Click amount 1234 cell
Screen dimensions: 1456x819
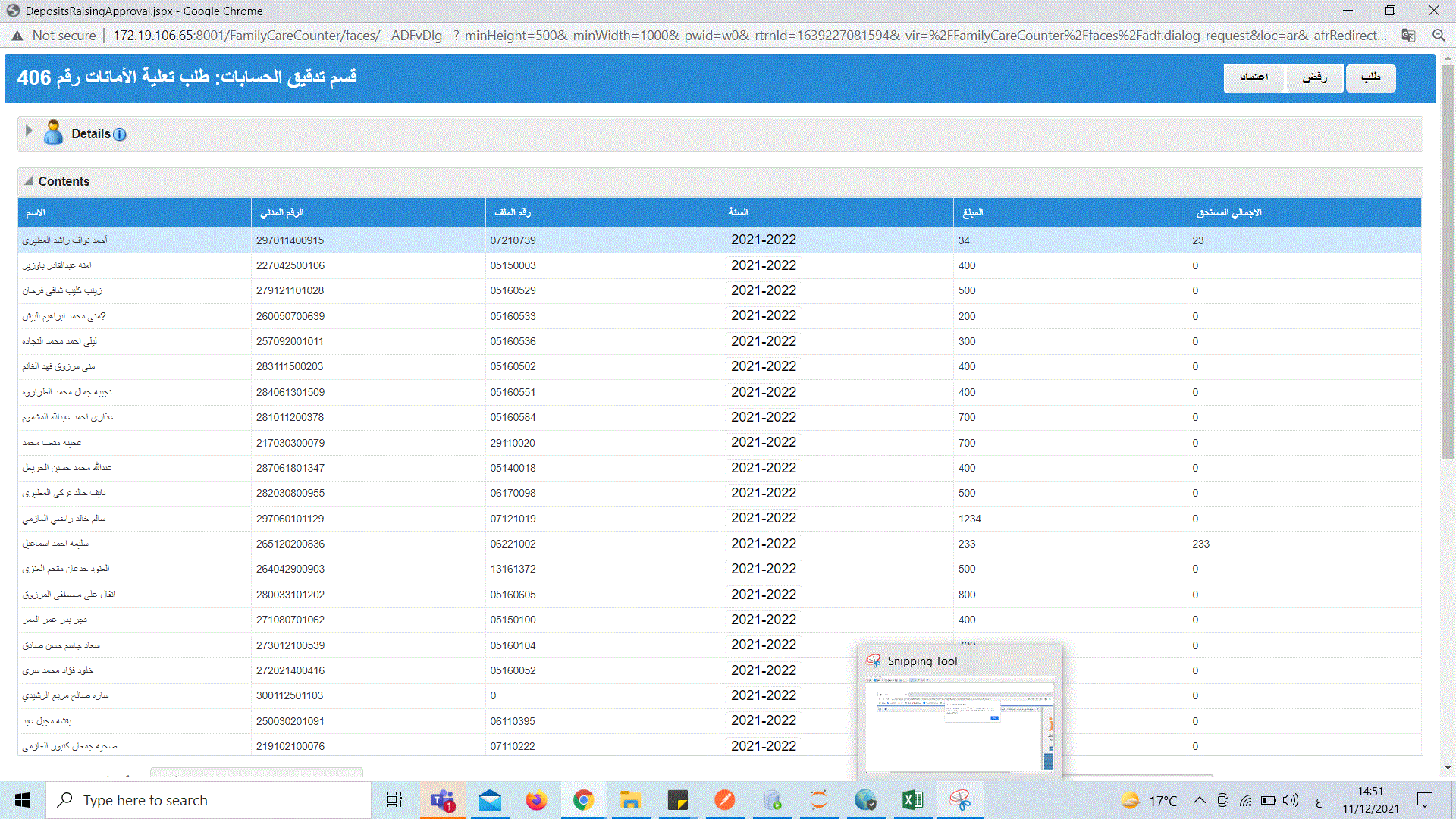pyautogui.click(x=1071, y=519)
